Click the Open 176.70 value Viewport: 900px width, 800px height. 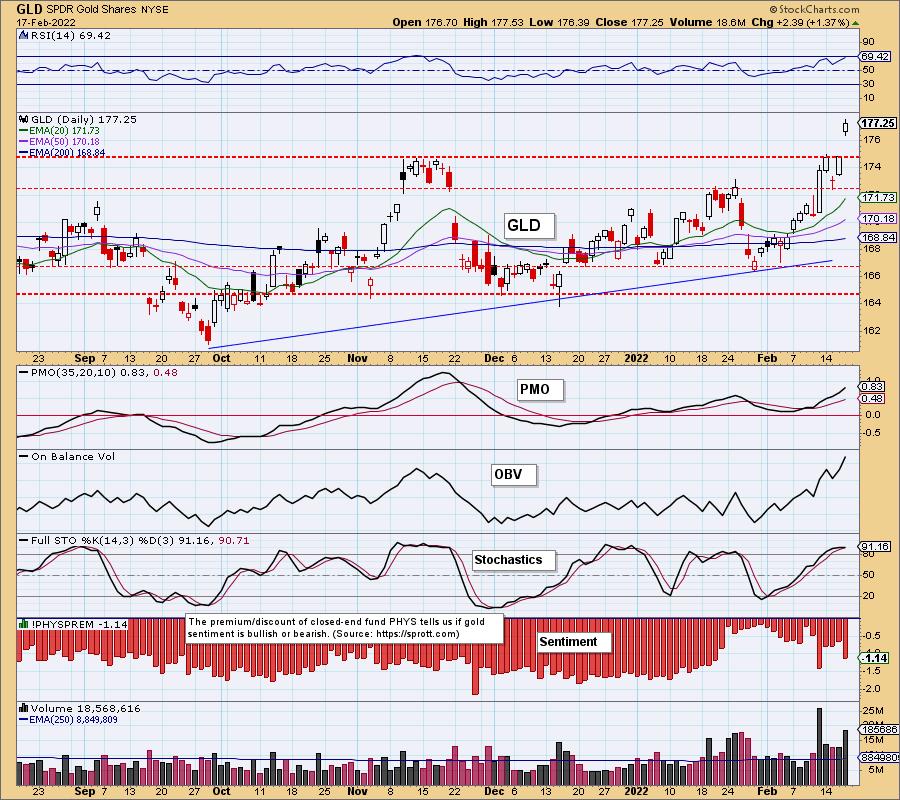pos(425,22)
